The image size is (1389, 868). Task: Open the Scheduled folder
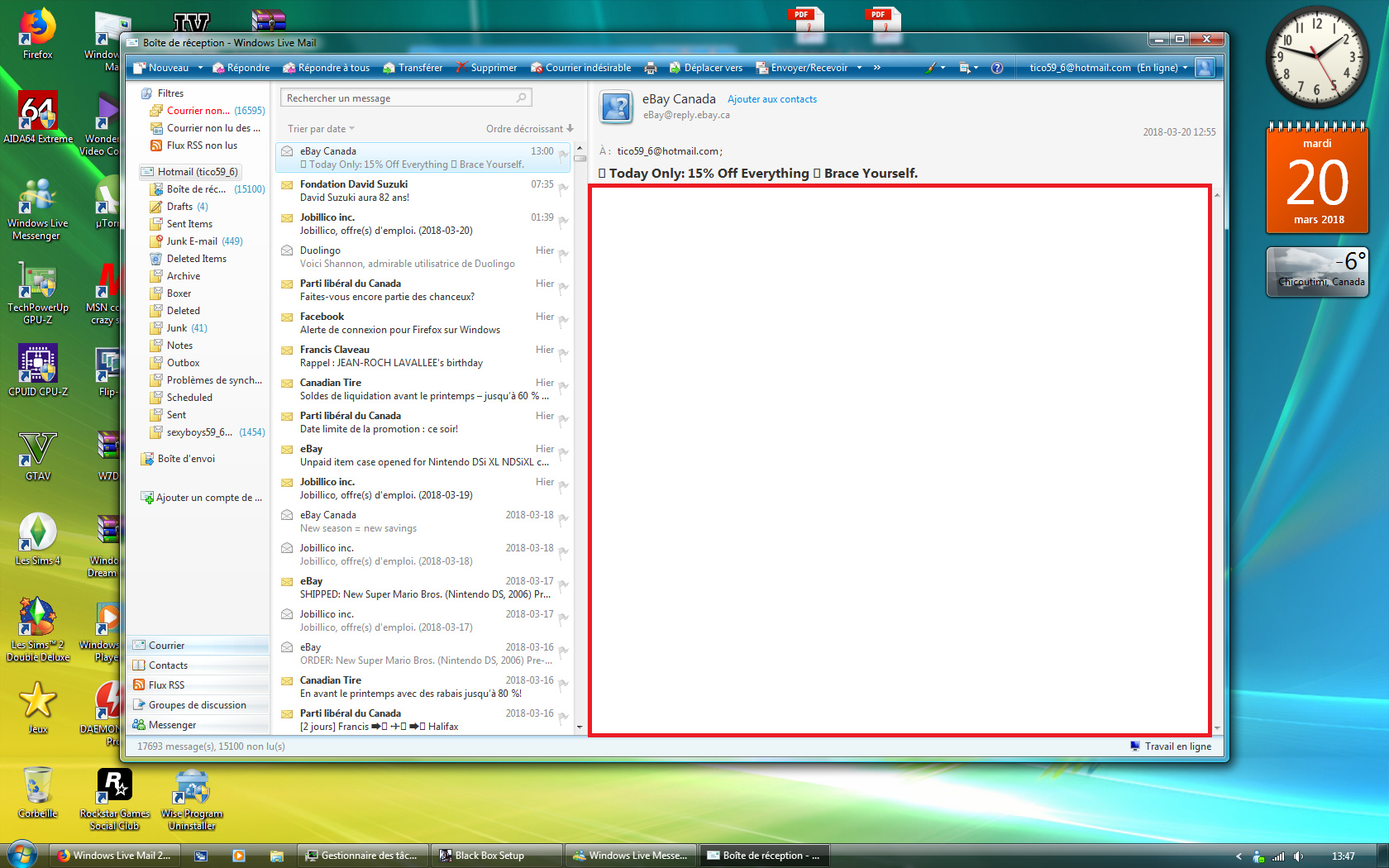(181, 398)
